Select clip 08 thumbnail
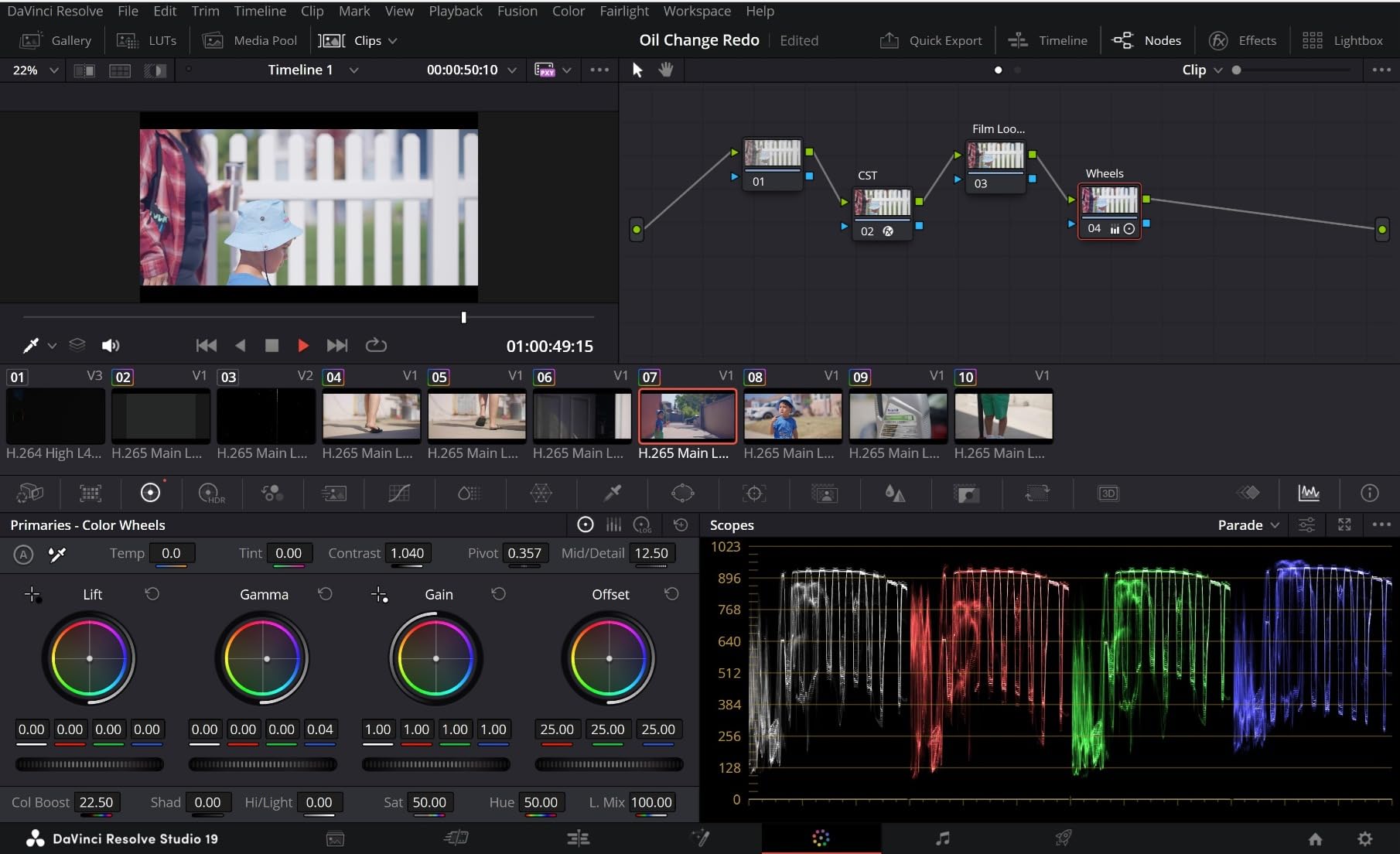The height and width of the screenshot is (854, 1400). click(x=792, y=415)
